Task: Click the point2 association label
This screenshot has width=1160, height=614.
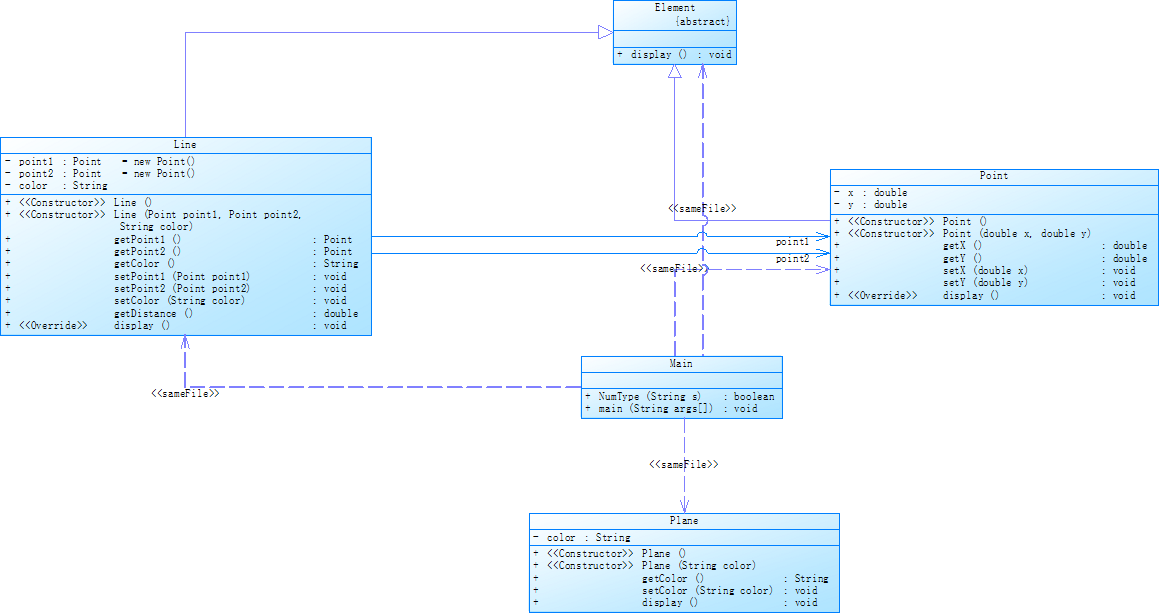Action: point(792,259)
